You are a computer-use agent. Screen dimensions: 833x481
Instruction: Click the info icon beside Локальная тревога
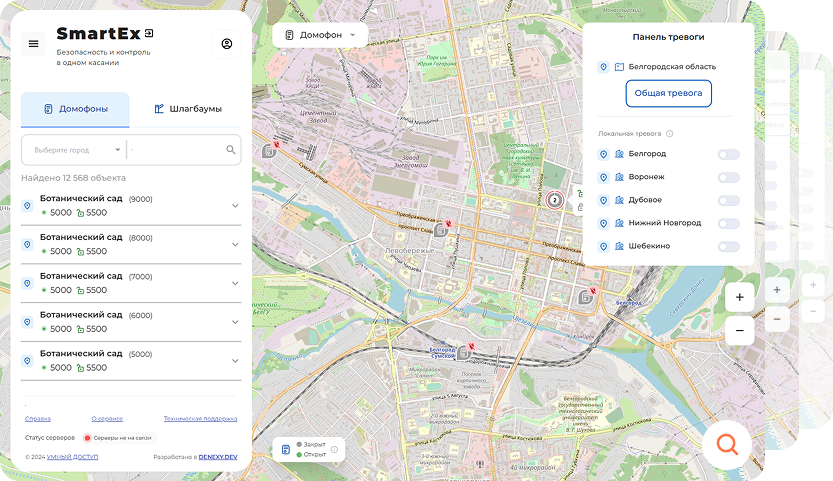(670, 133)
